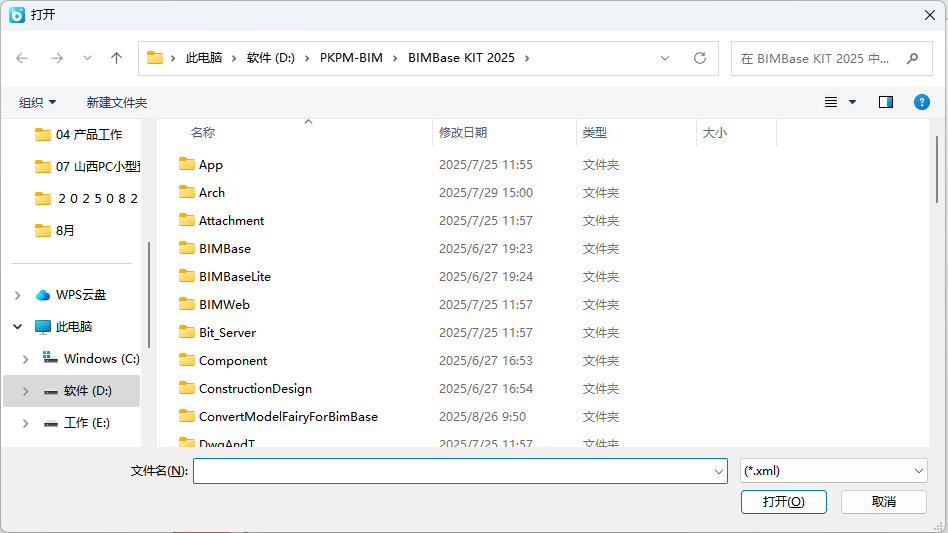Collapse the 此电脑 tree node
948x533 pixels.
[18, 327]
